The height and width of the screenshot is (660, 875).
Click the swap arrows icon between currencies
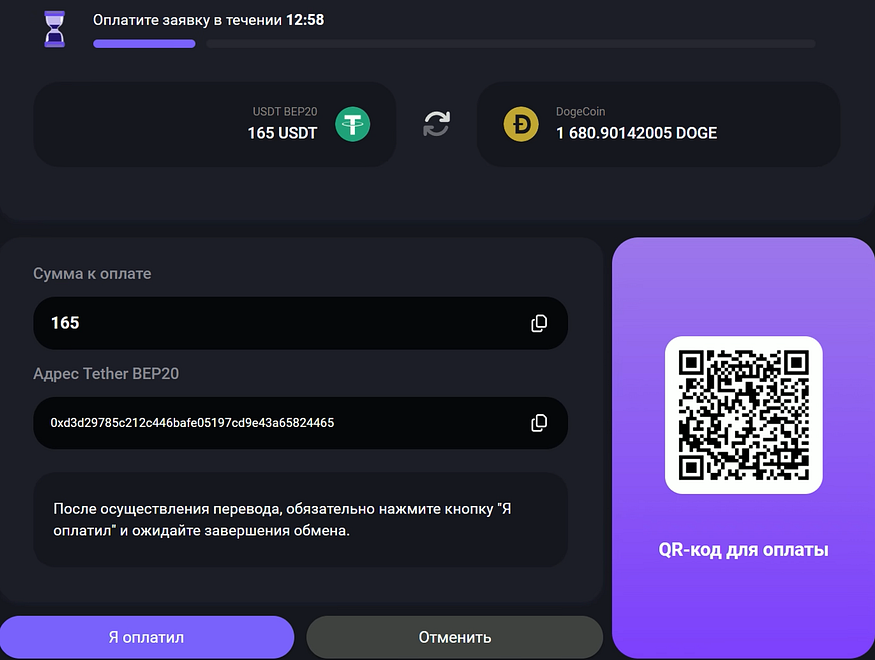click(x=436, y=124)
